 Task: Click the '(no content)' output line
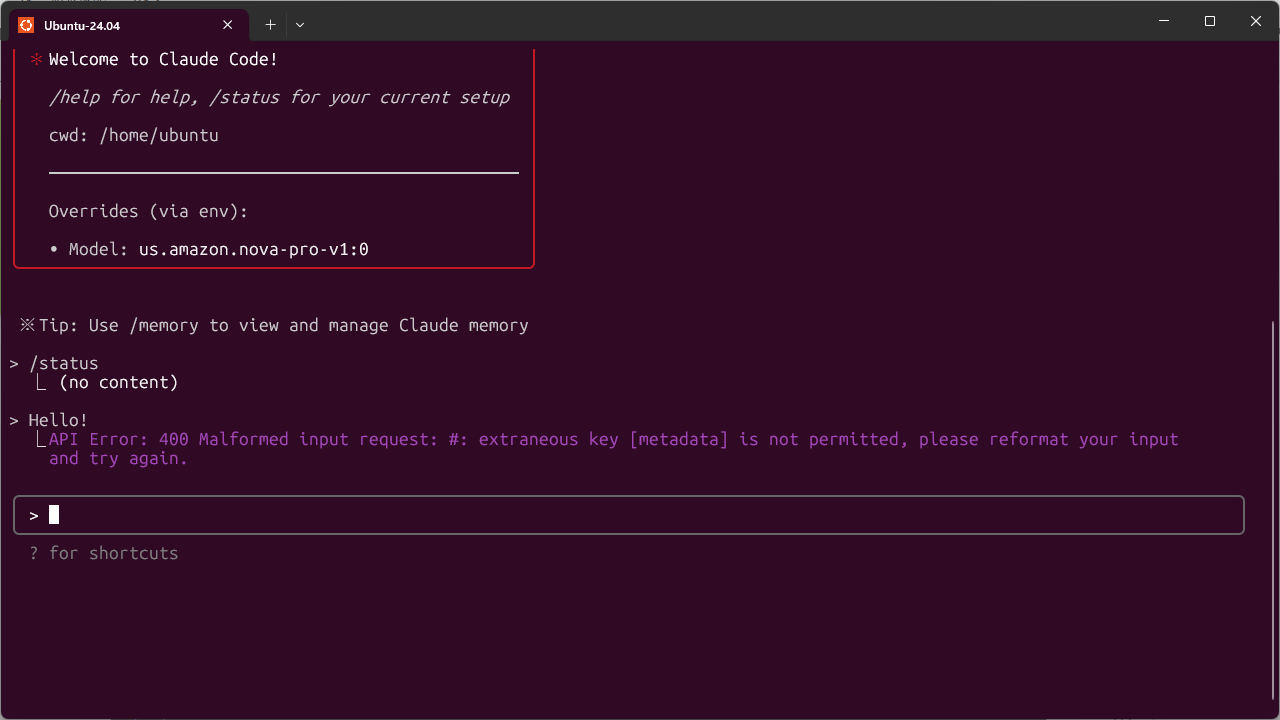[x=118, y=382]
